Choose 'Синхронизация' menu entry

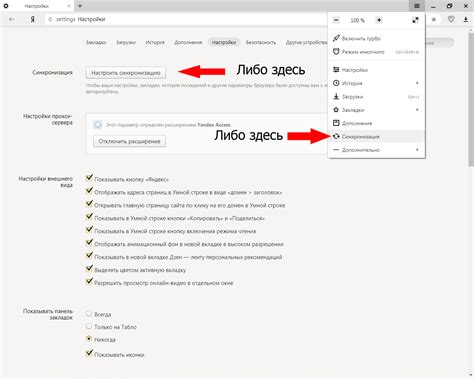(376, 136)
